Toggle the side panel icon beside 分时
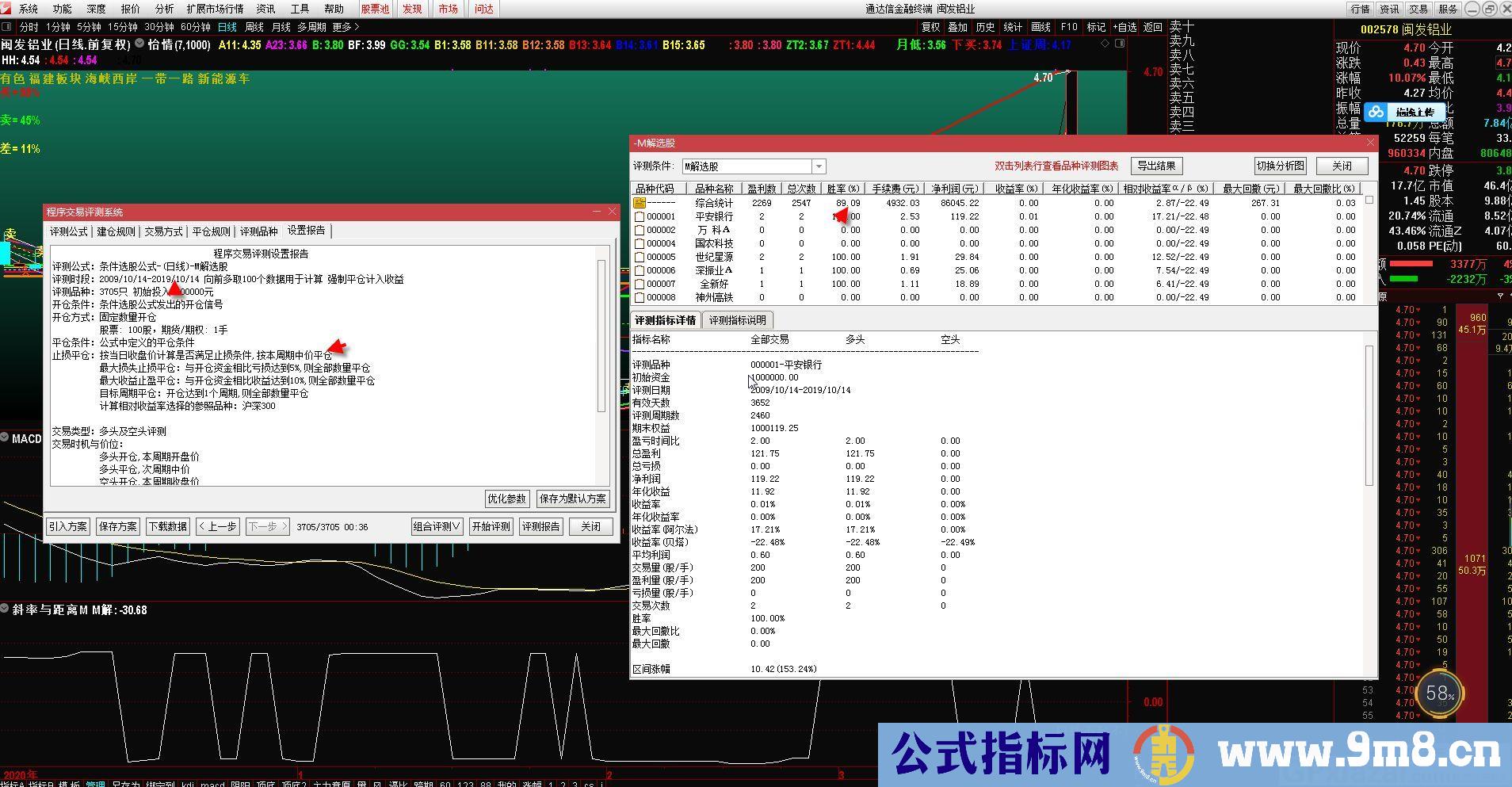The width and height of the screenshot is (1512, 787). (x=7, y=27)
